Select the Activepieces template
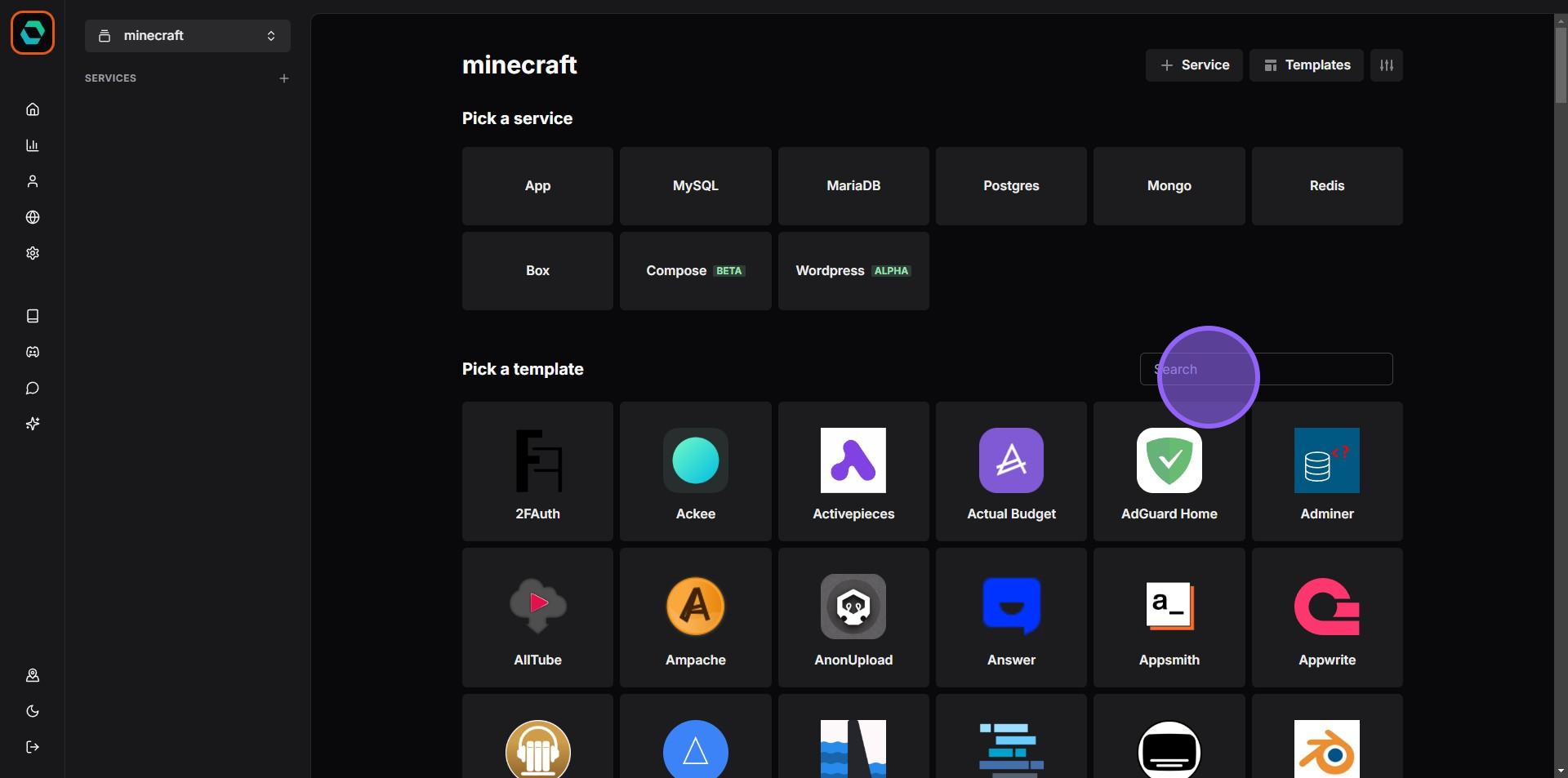The image size is (1568, 778). (853, 471)
